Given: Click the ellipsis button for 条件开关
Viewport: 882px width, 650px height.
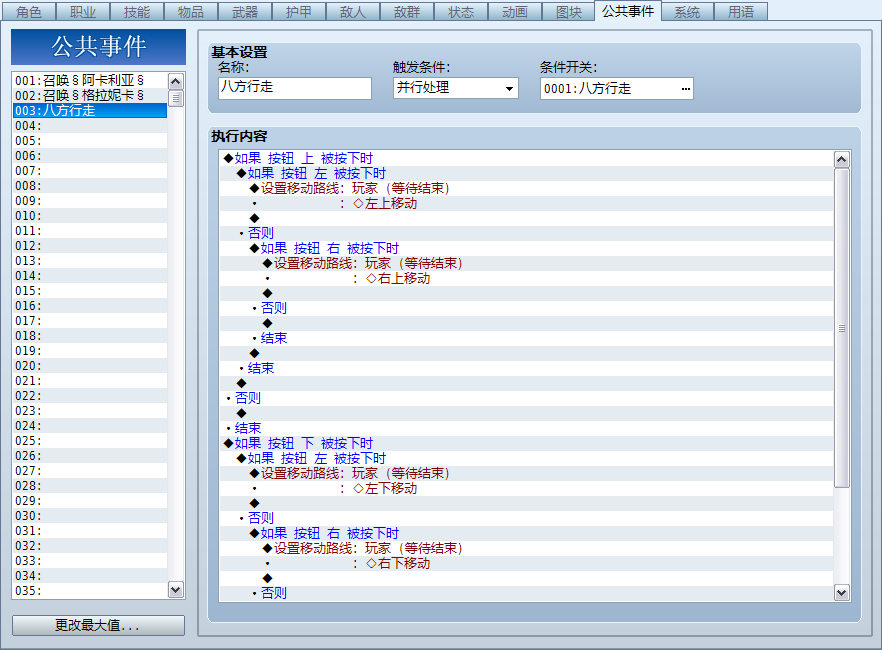Looking at the screenshot, I should click(x=685, y=89).
